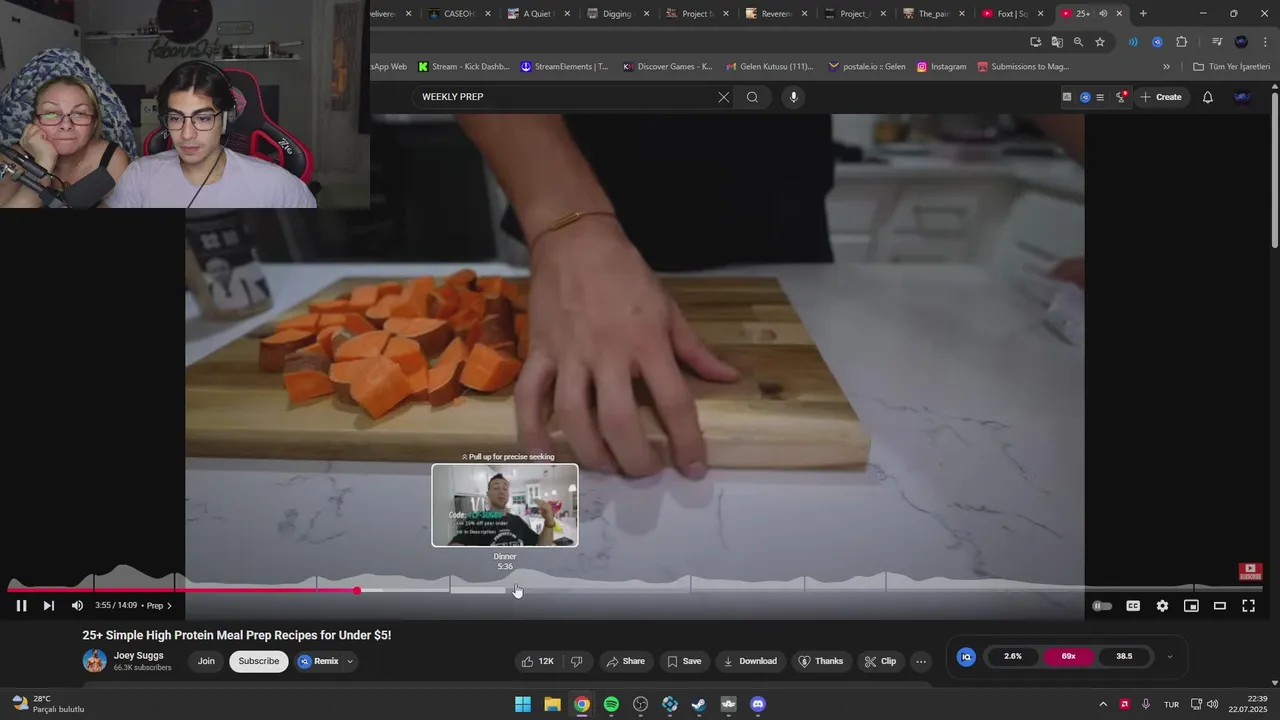Image resolution: width=1280 pixels, height=720 pixels.
Task: Expand the Remix dropdown arrow
Action: 350,661
